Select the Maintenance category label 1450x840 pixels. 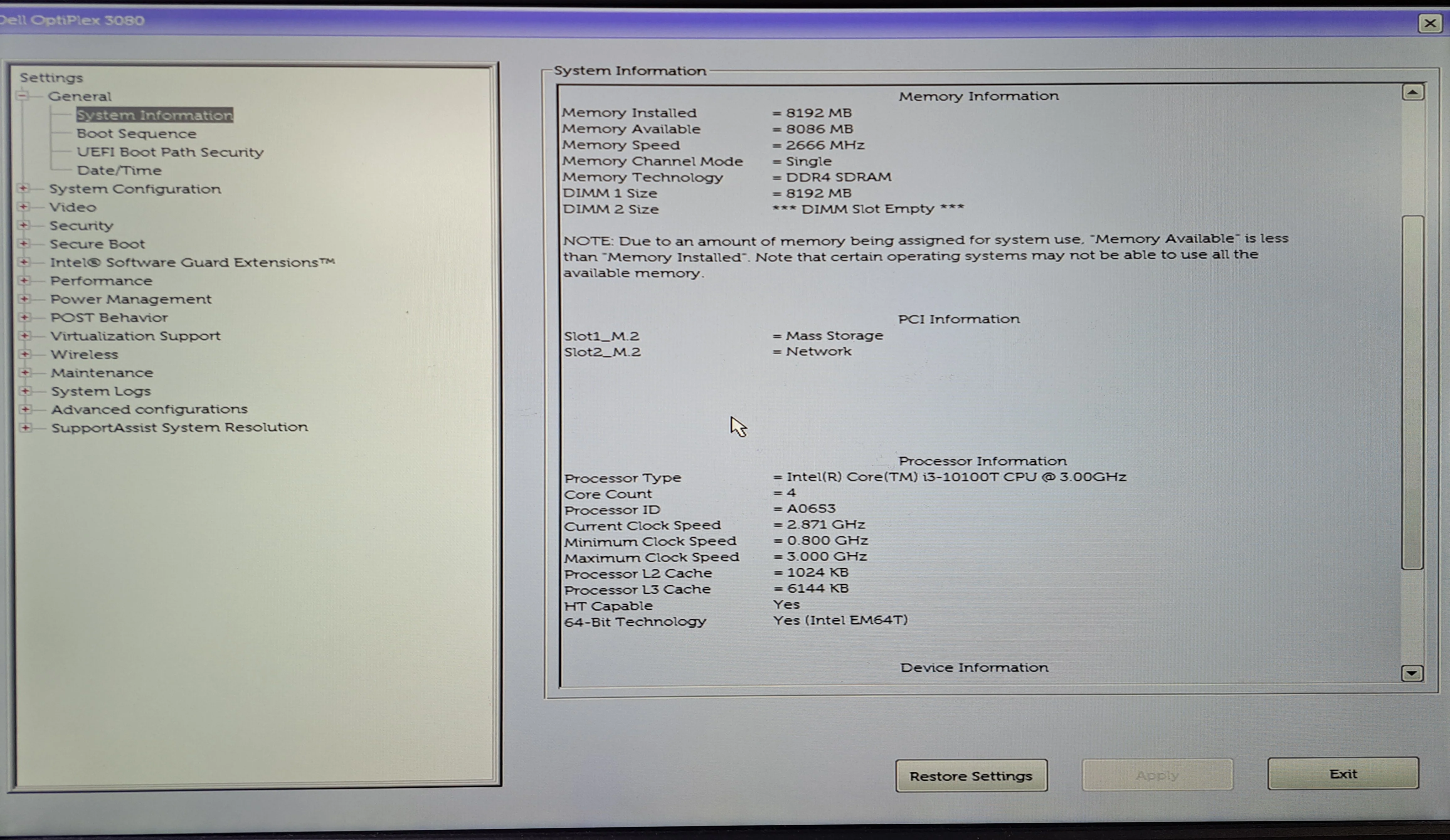click(x=102, y=373)
